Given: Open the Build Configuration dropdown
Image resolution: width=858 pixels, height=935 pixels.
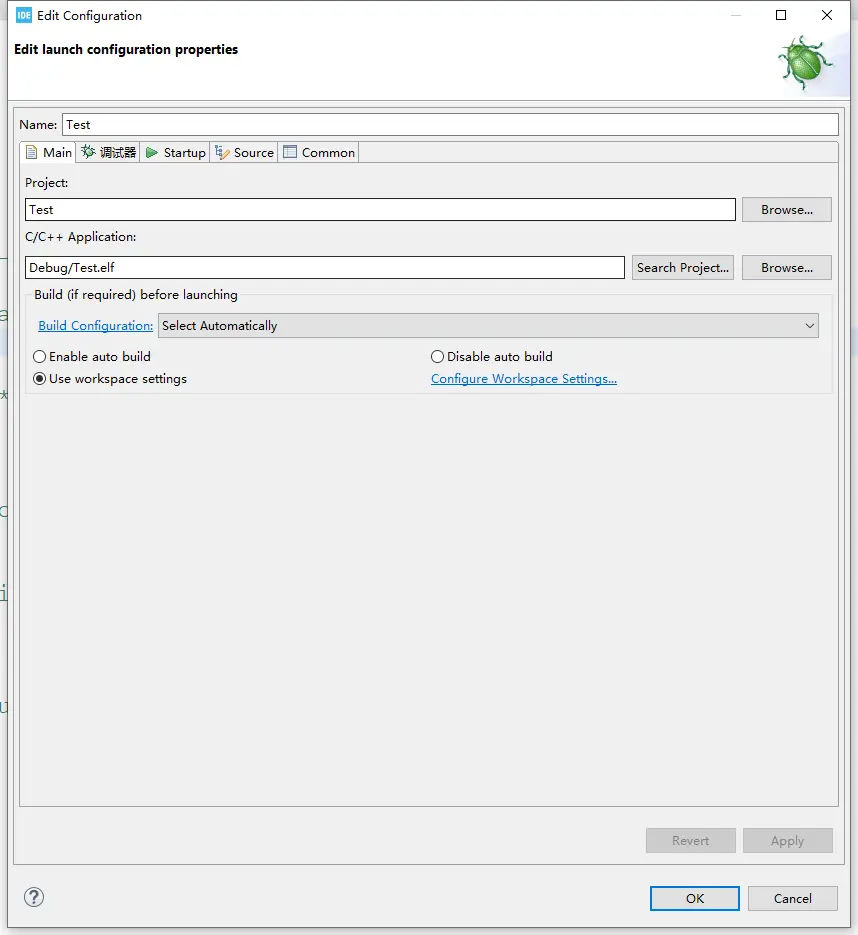Looking at the screenshot, I should (488, 326).
